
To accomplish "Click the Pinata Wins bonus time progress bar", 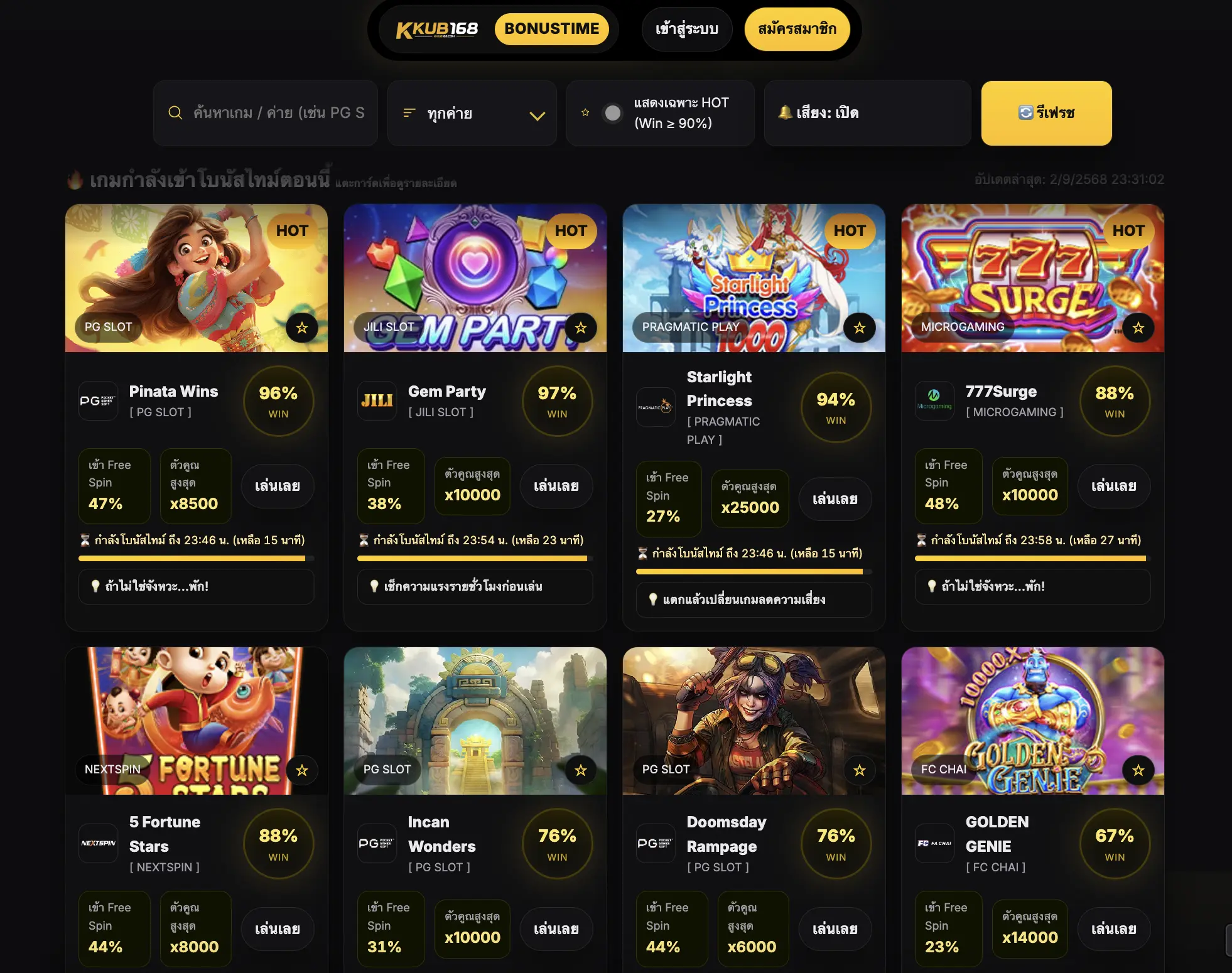I will pos(197,558).
